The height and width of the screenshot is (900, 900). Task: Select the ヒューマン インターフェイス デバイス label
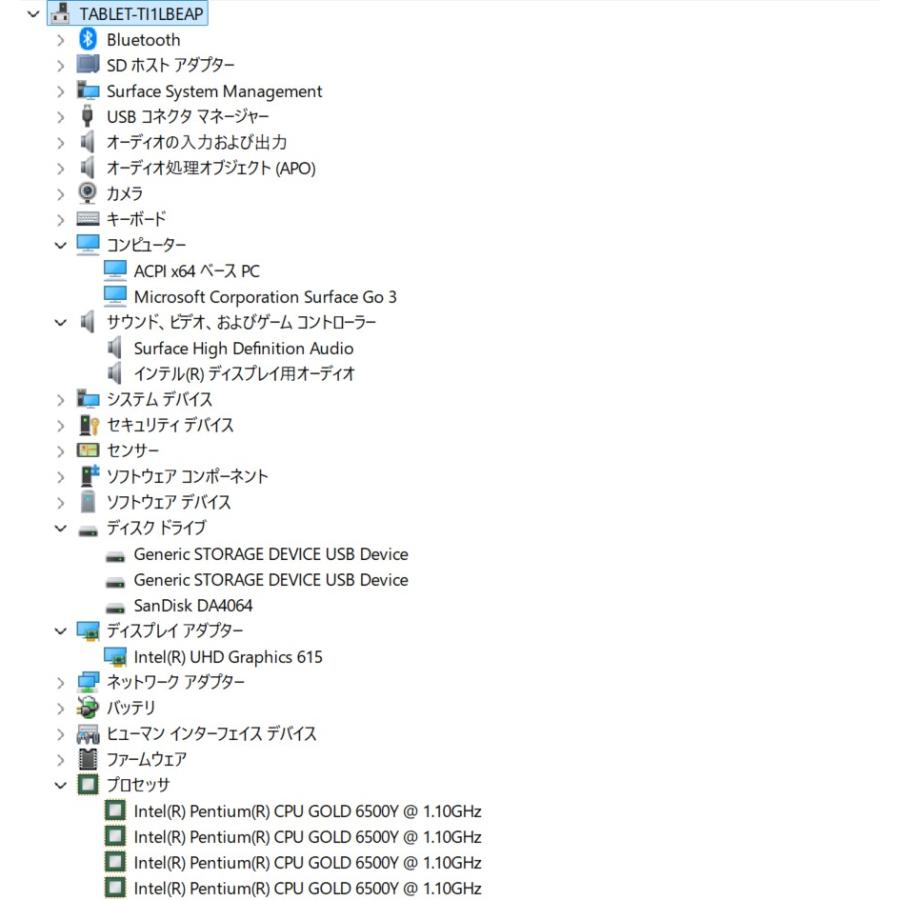tap(211, 734)
